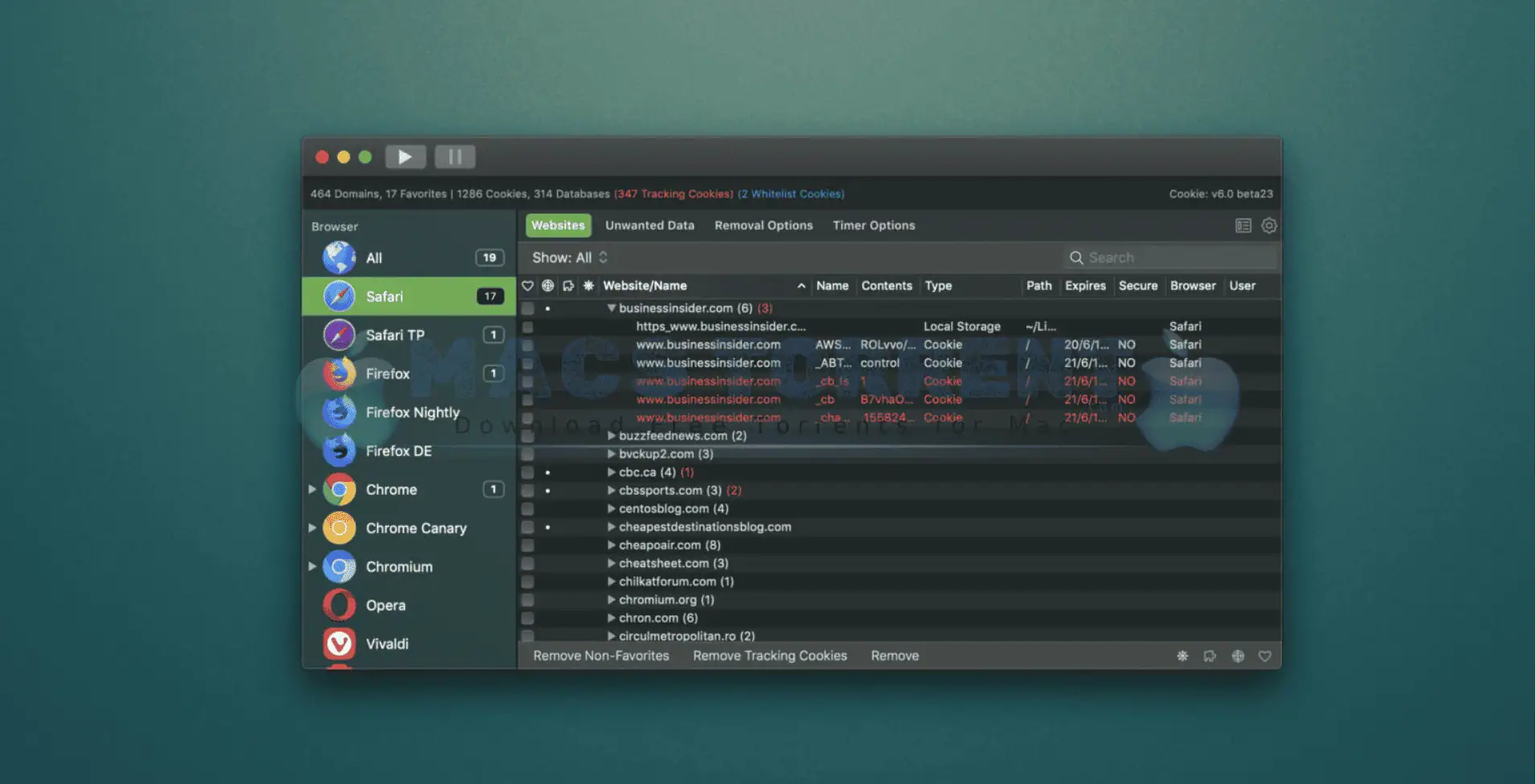The width and height of the screenshot is (1536, 784).
Task: Toggle the checkbox for buzzfeednews.com row
Action: point(527,436)
